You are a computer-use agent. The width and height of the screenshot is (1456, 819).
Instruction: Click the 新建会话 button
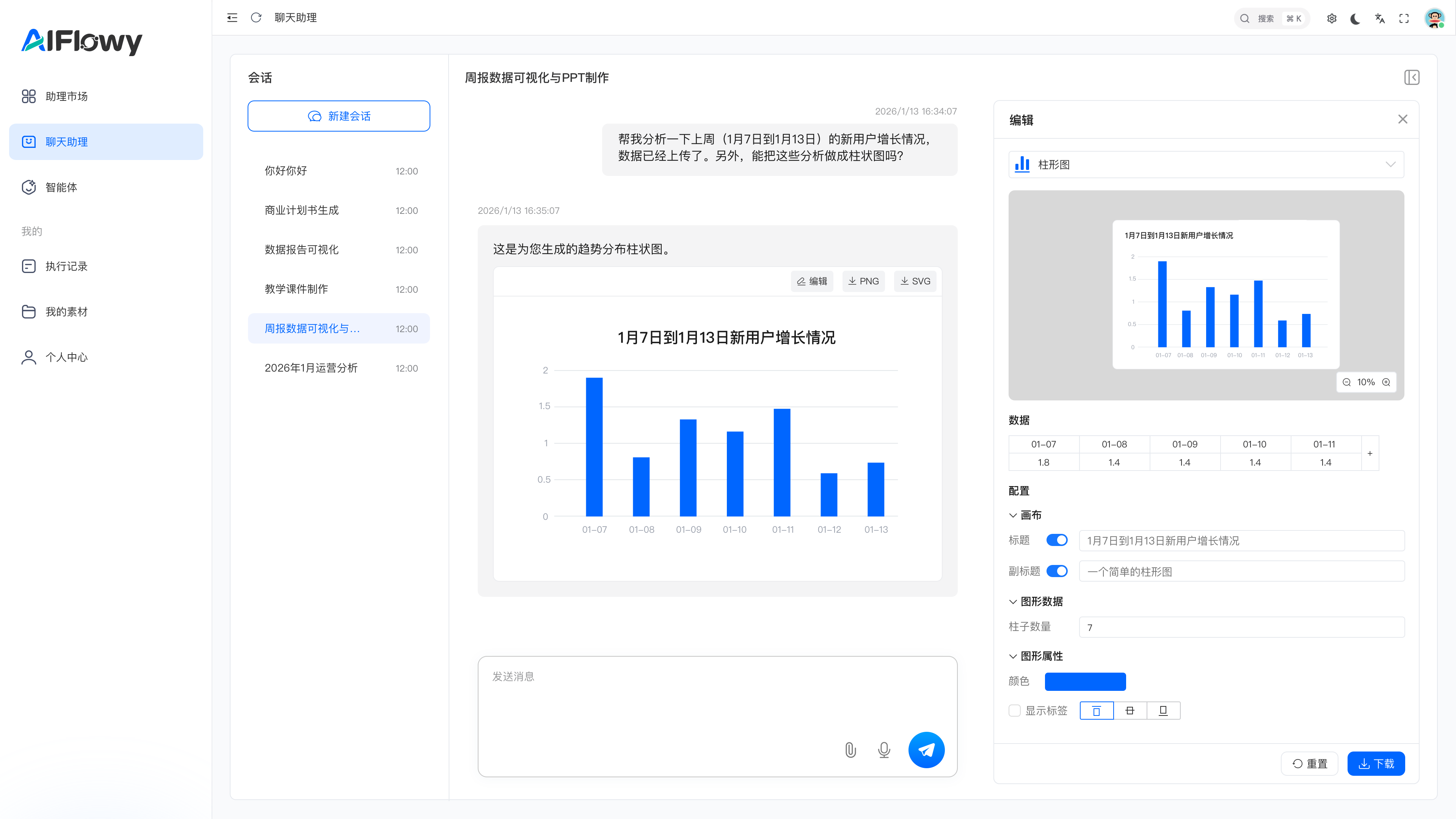coord(339,116)
